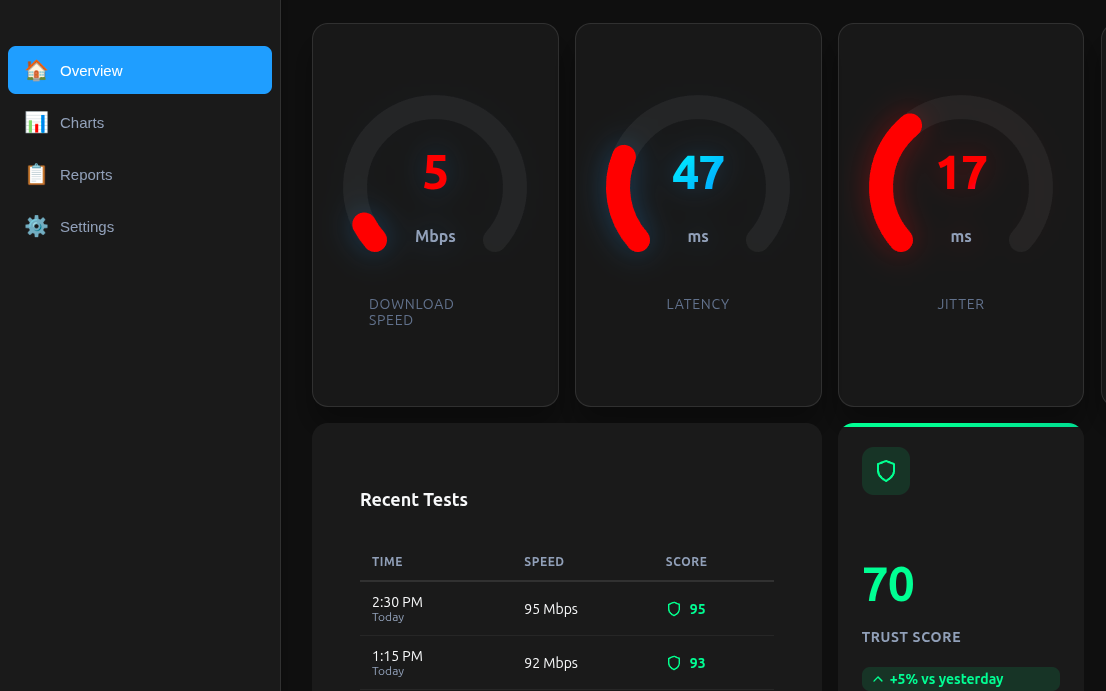Viewport: 1106px width, 691px height.
Task: Select the 1:15 PM test time
Action: point(397,656)
